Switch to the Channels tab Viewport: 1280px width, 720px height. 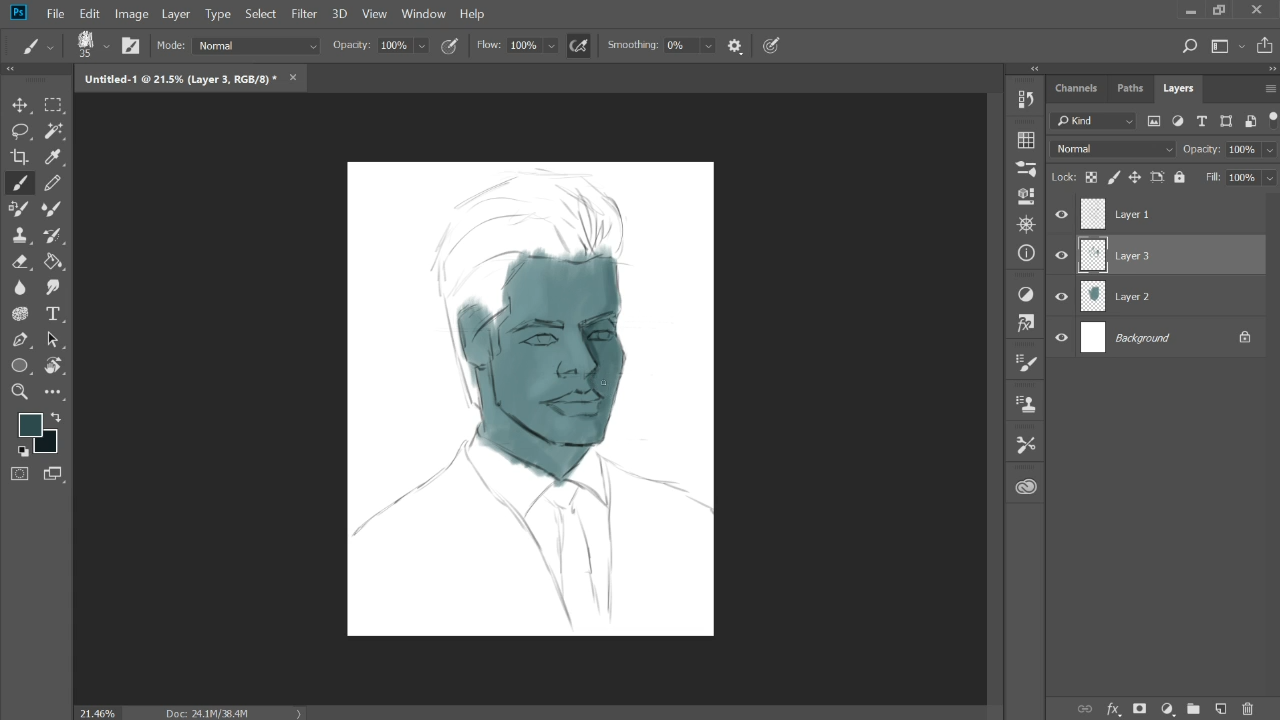point(1076,88)
